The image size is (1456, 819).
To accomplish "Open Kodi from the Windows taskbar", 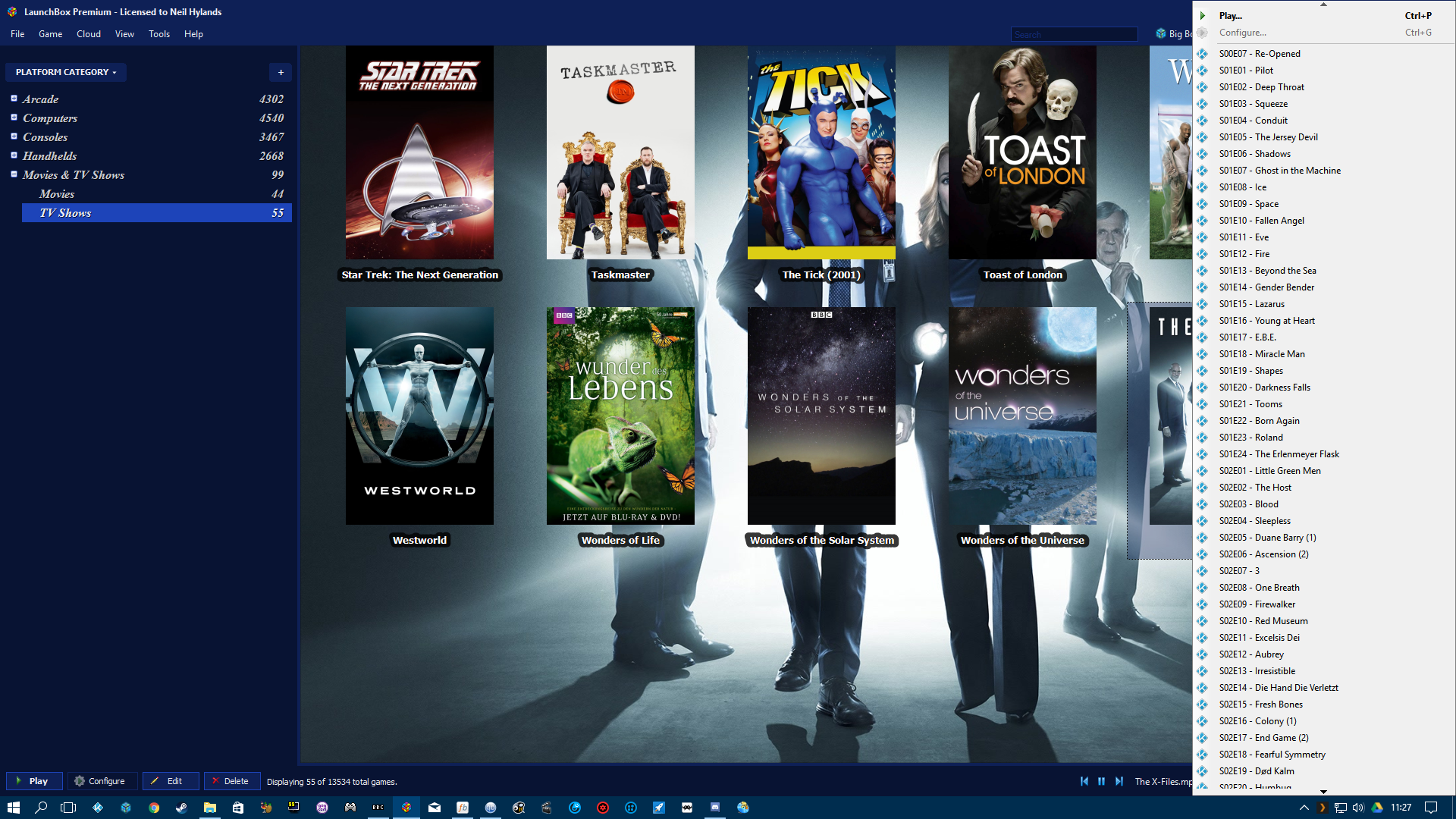I will 98,808.
